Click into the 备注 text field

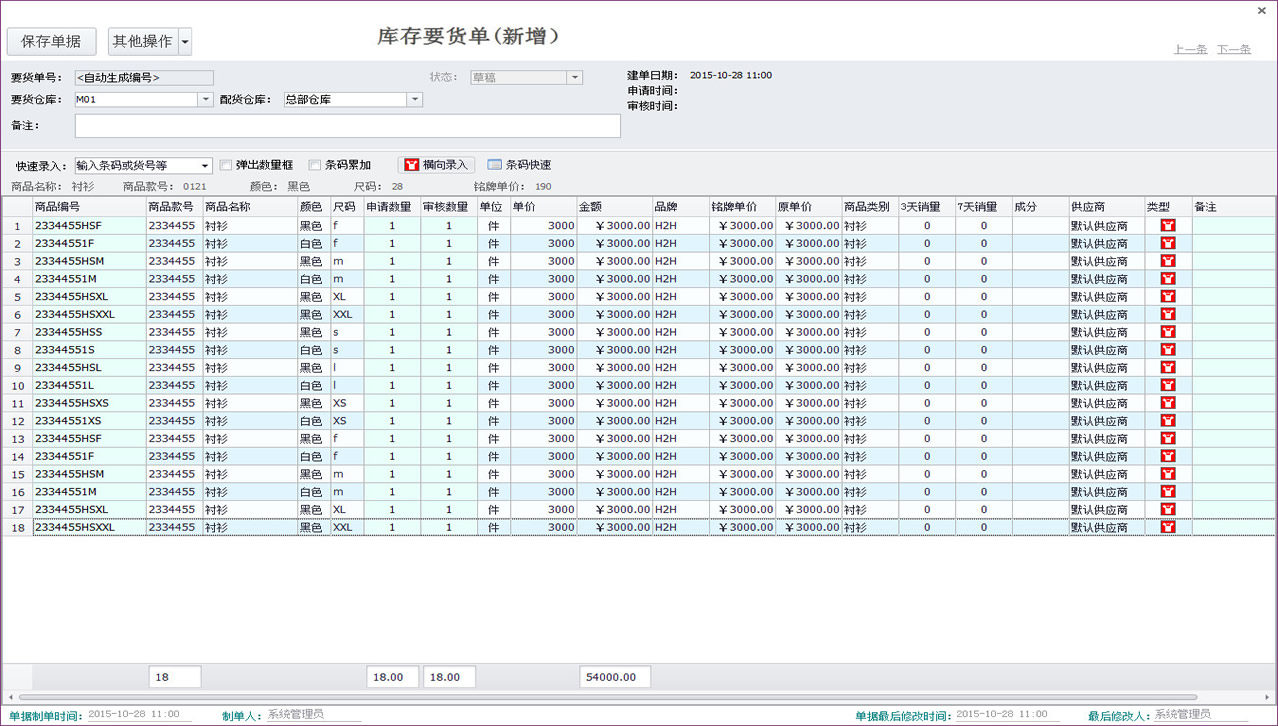pos(347,126)
